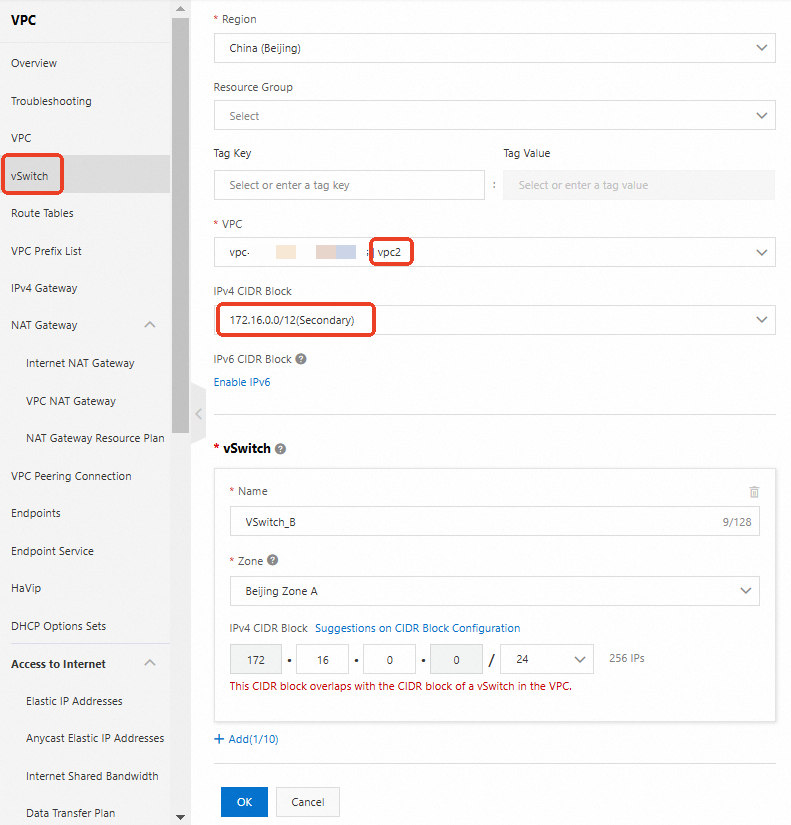Screen dimensions: 791x825
Task: Open Anycast Elastic IP Addresses
Action: tap(95, 738)
